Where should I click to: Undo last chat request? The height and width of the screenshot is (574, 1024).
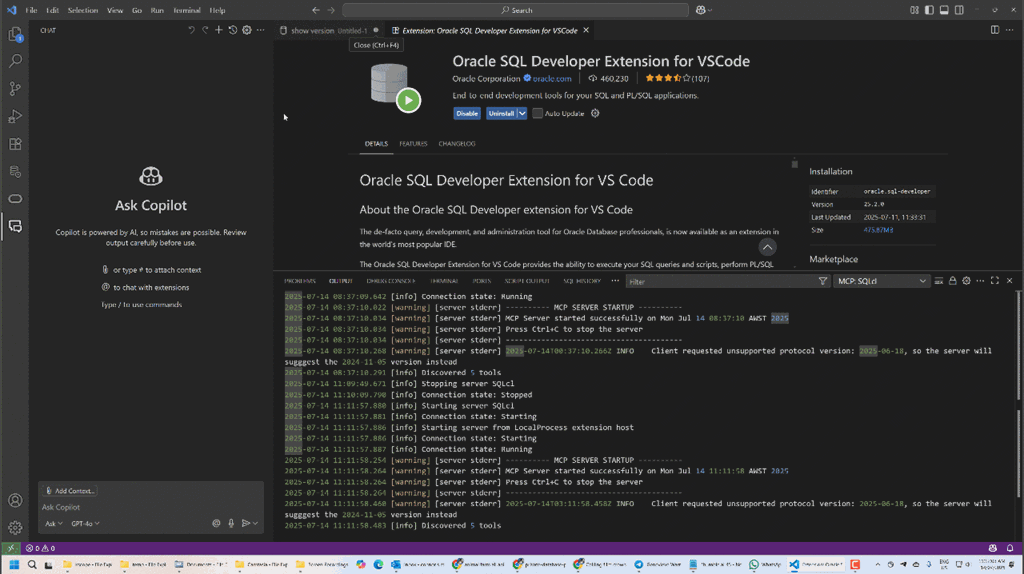[x=191, y=30]
